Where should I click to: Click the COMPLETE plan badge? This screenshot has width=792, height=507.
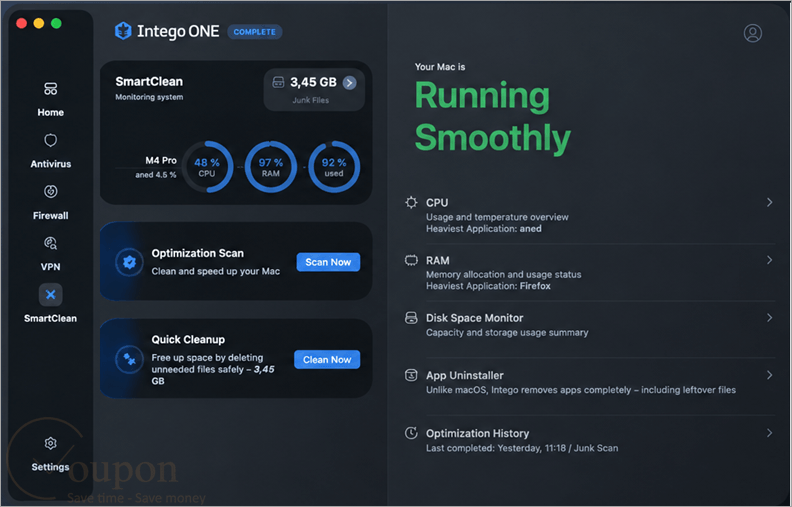pyautogui.click(x=255, y=32)
